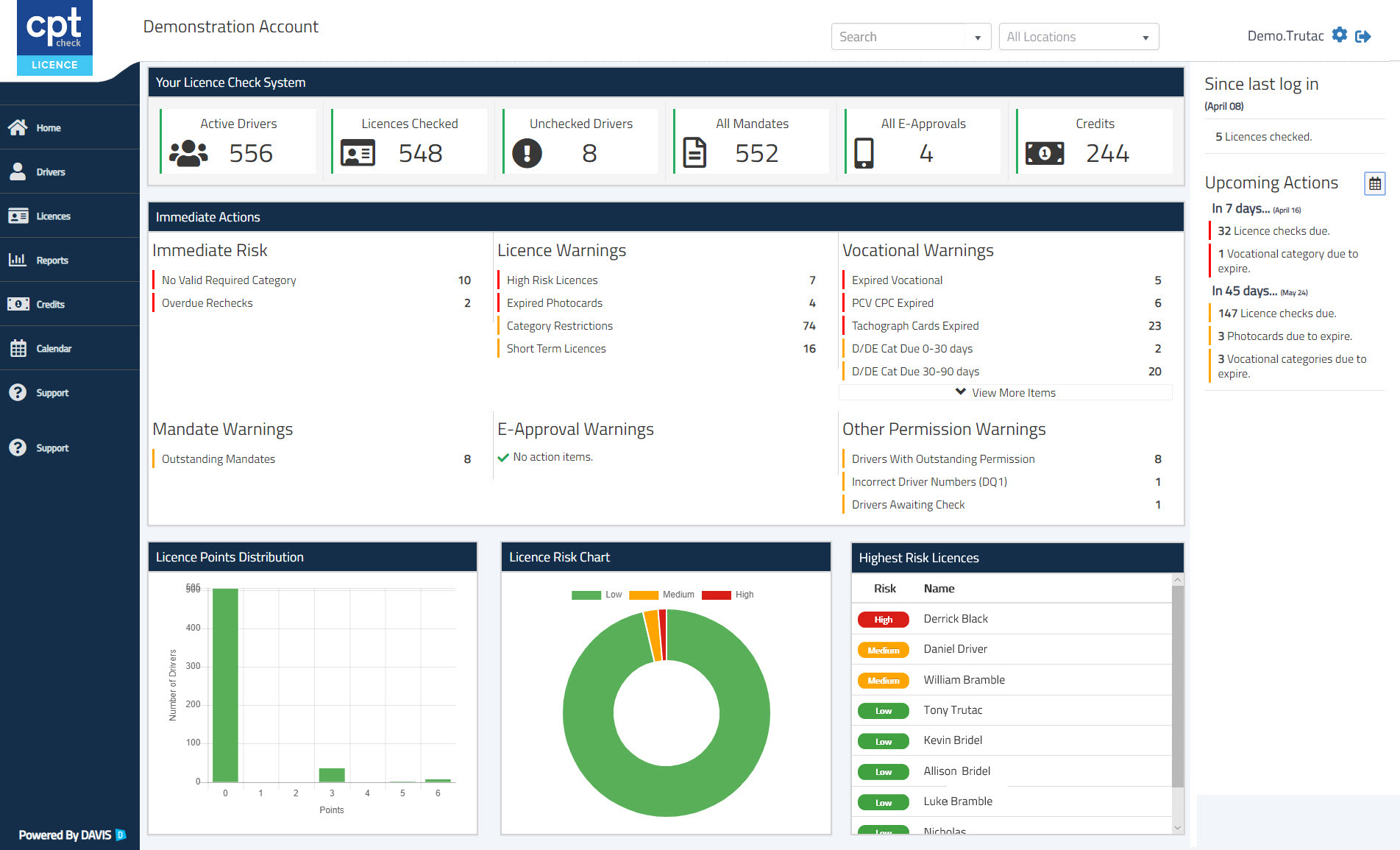This screenshot has height=850, width=1400.
Task: Click the All Mandates document icon
Action: click(x=694, y=153)
